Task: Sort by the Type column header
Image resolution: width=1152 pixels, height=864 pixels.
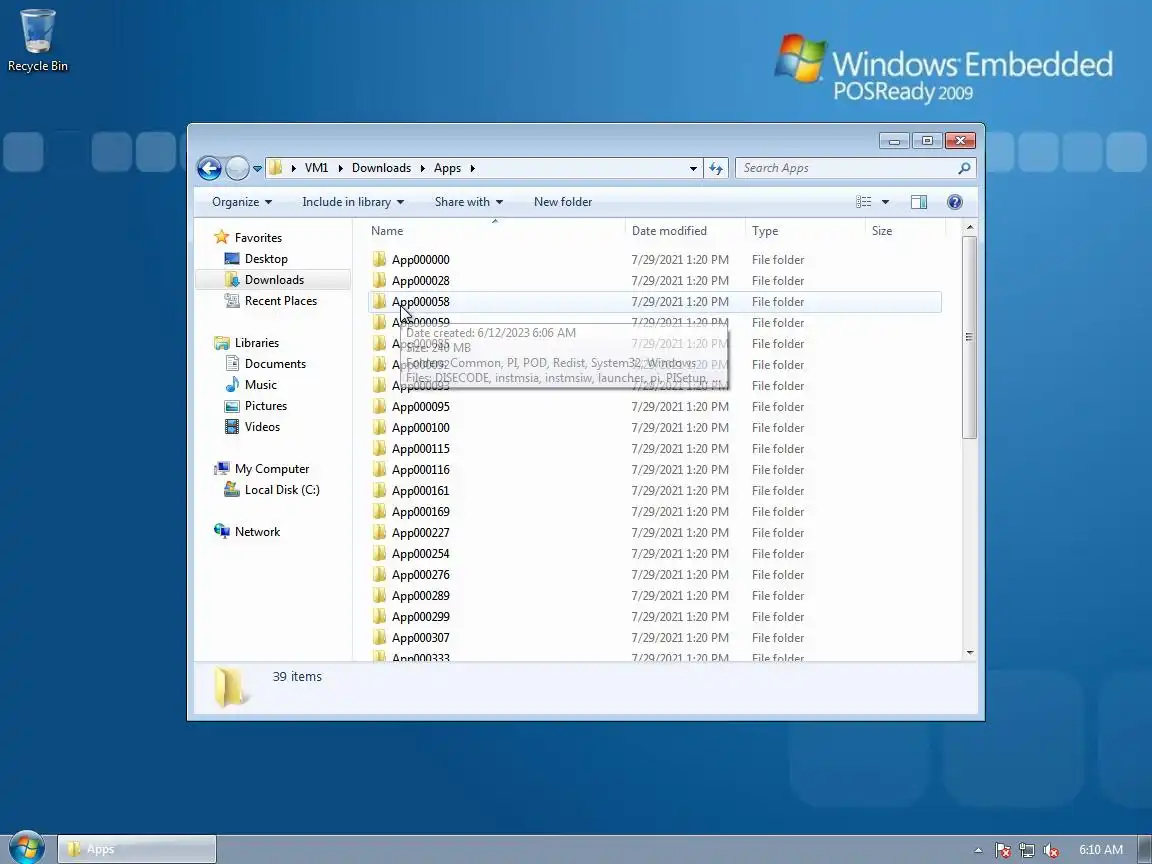Action: (805, 231)
